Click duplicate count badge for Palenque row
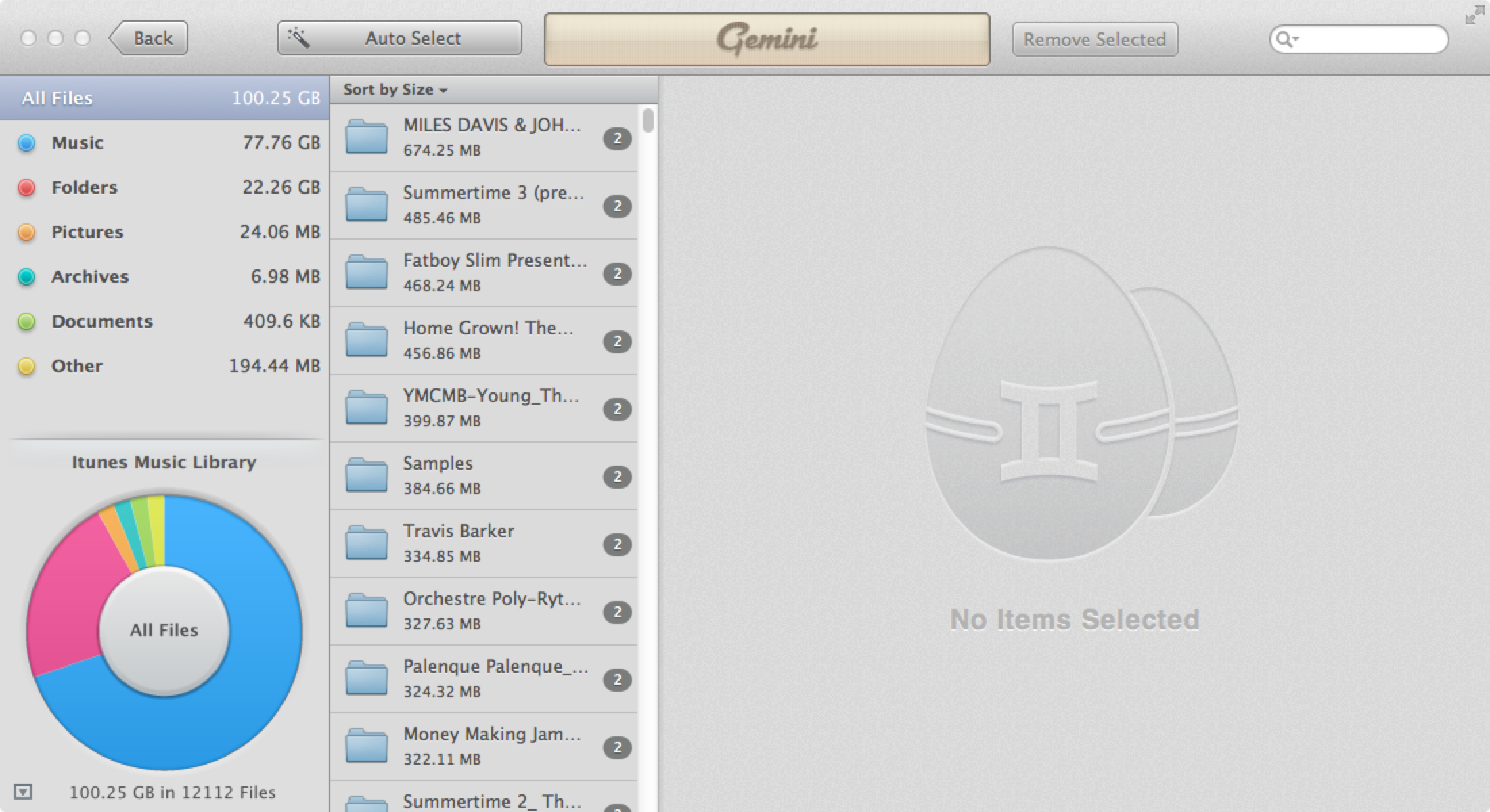 pos(617,680)
